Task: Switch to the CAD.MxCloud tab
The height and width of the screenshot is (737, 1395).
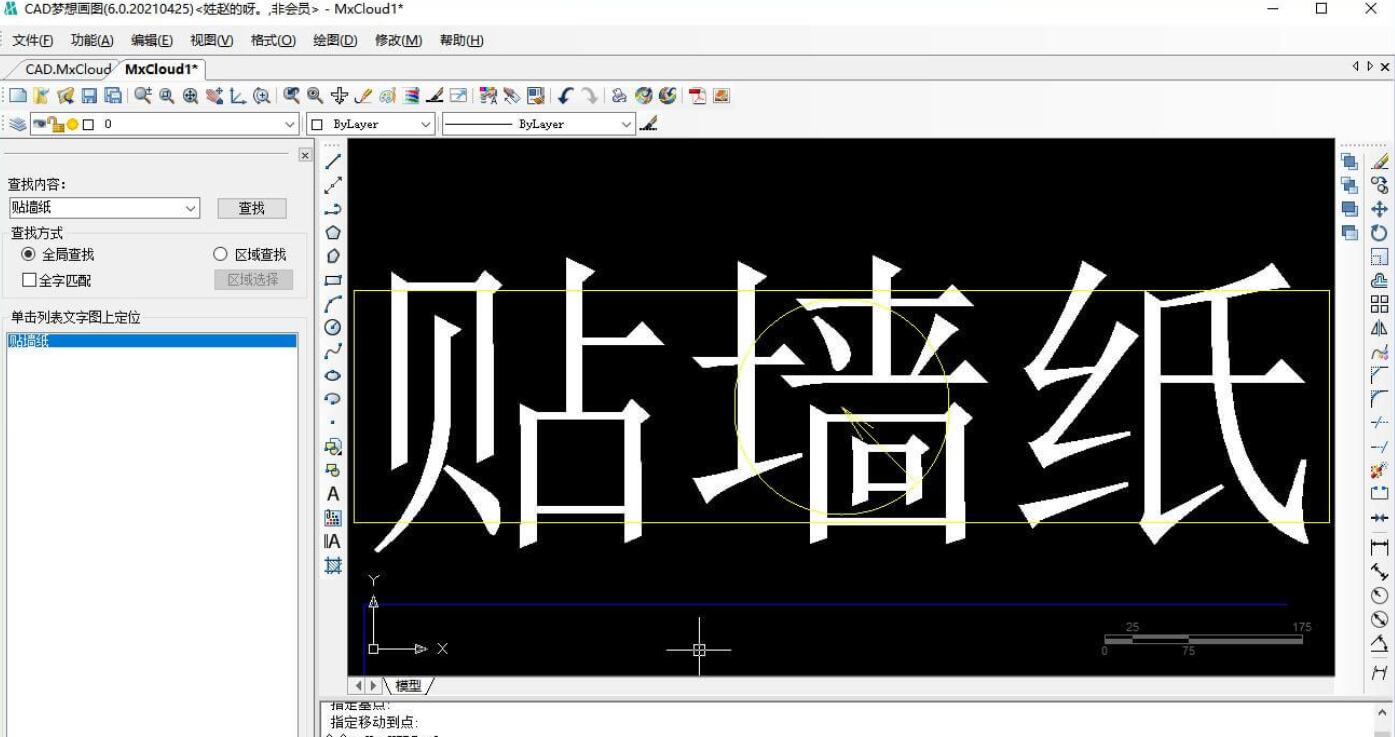Action: coord(66,69)
